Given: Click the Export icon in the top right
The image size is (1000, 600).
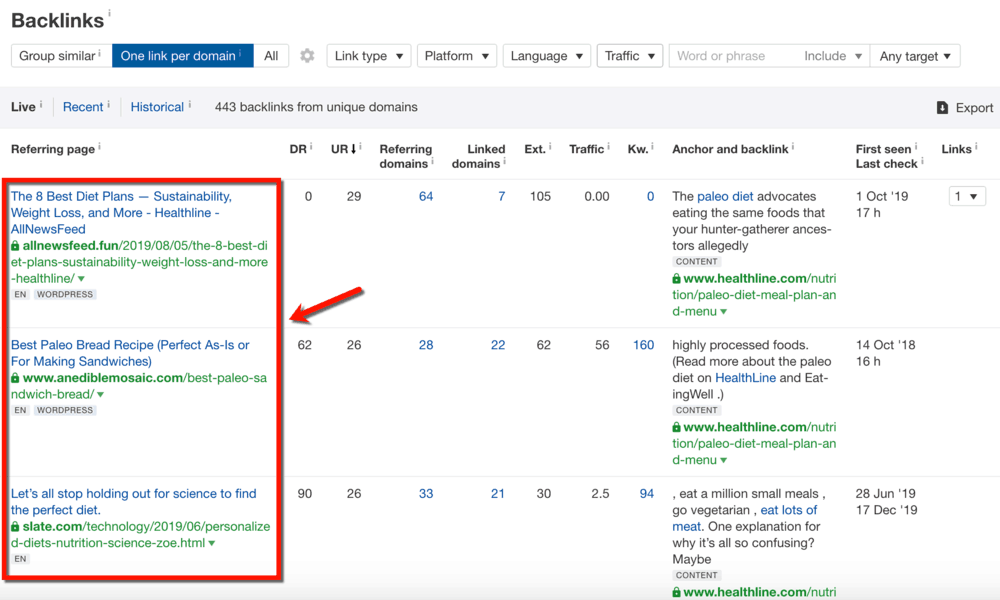Looking at the screenshot, I should [941, 107].
